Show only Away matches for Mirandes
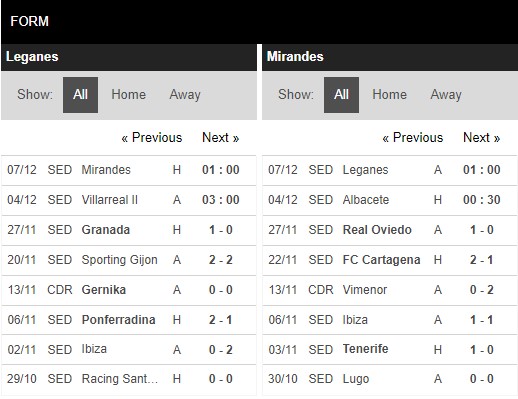Viewport: 518px width, 399px height. 446,95
